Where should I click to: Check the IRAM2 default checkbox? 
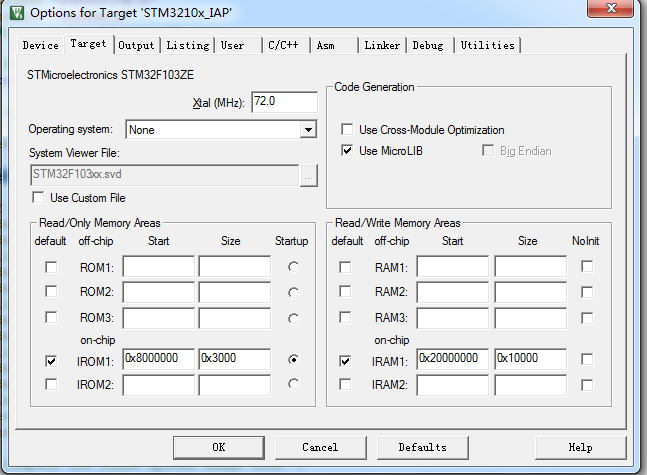click(x=345, y=384)
